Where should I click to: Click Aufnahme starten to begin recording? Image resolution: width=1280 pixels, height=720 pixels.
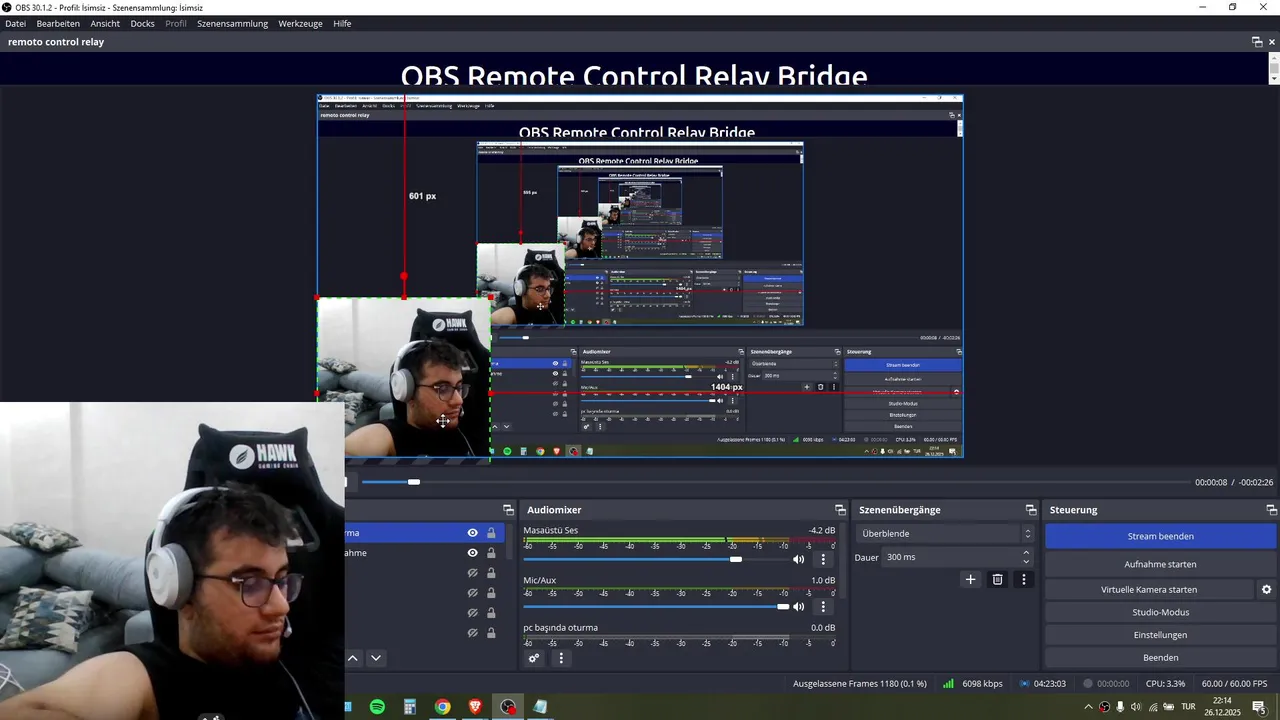1160,564
